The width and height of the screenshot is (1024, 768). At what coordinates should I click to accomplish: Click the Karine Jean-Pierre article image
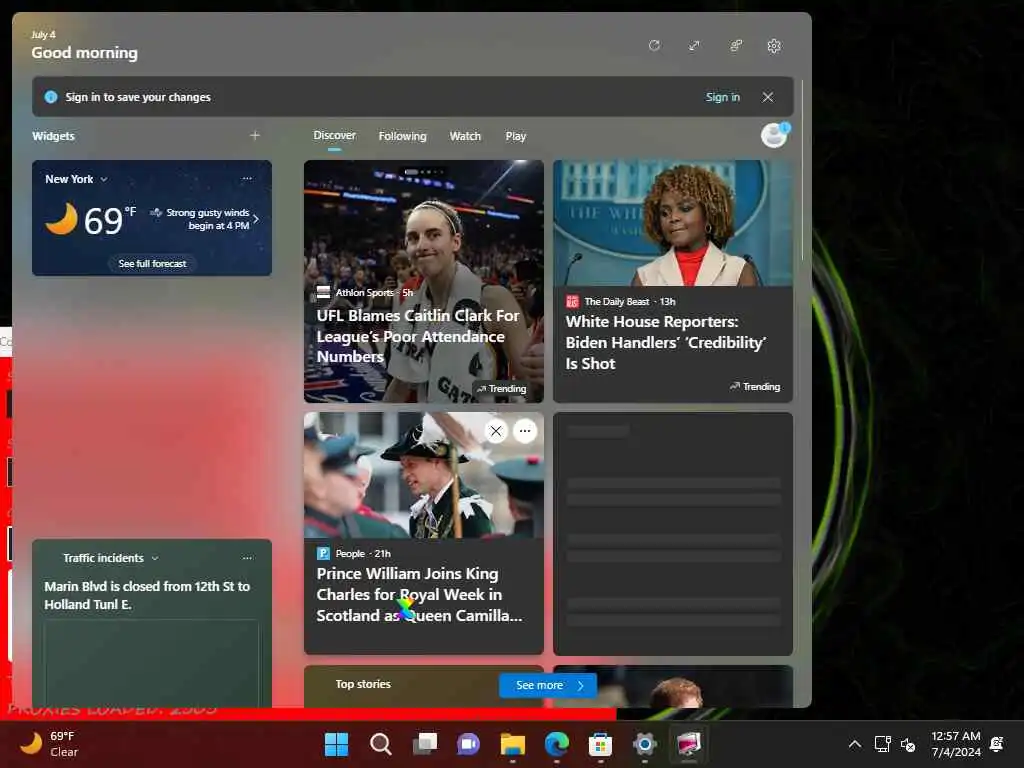click(x=673, y=223)
